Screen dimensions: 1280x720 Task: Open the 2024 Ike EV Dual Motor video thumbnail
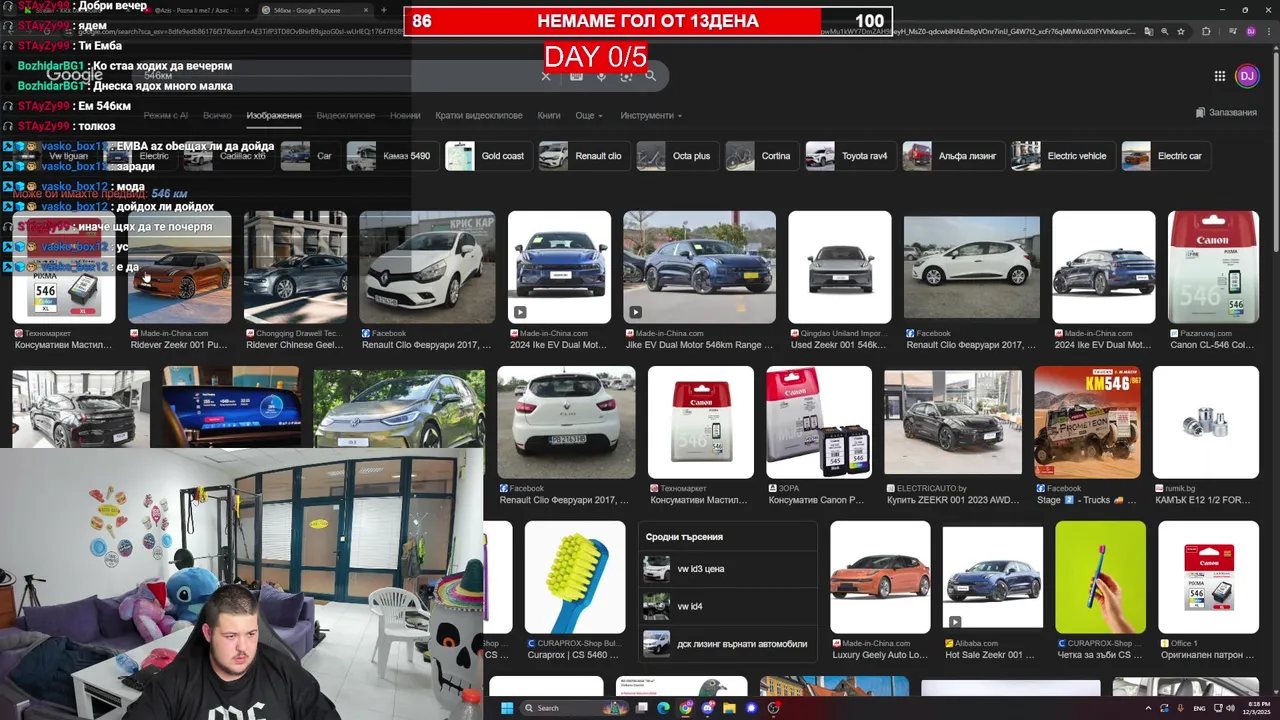[x=559, y=267]
